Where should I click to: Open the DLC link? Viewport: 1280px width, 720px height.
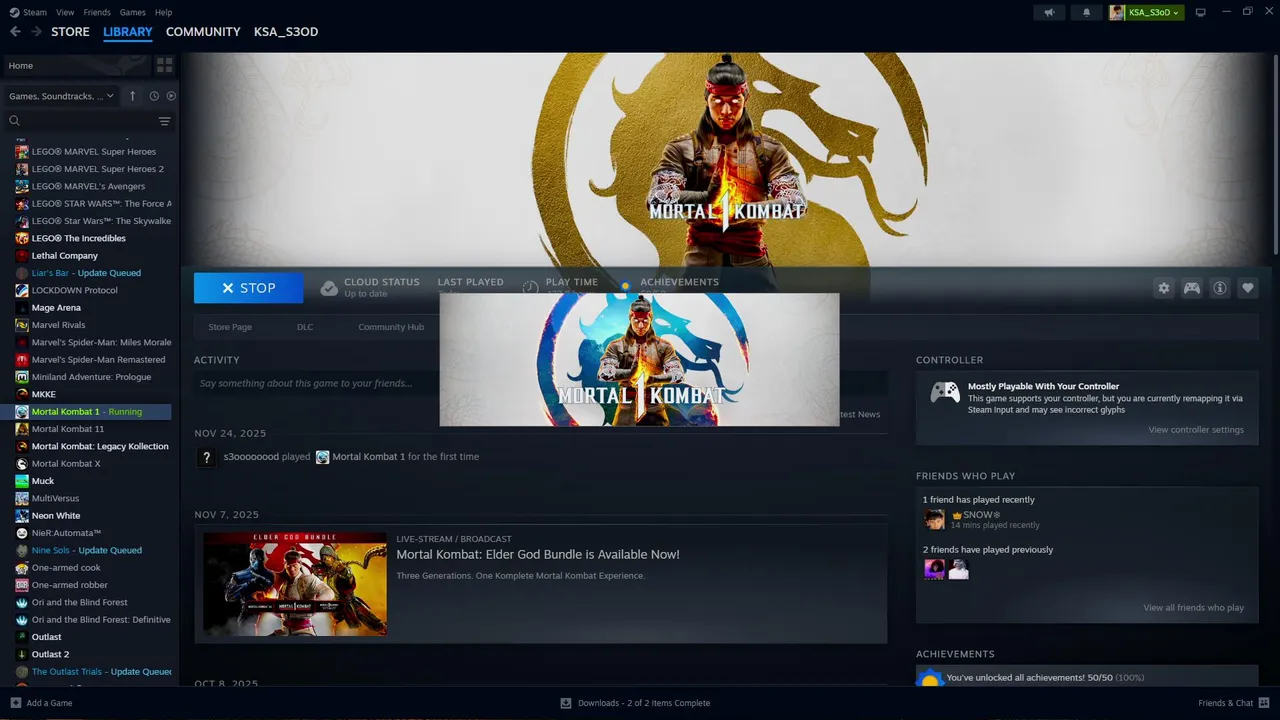[305, 327]
